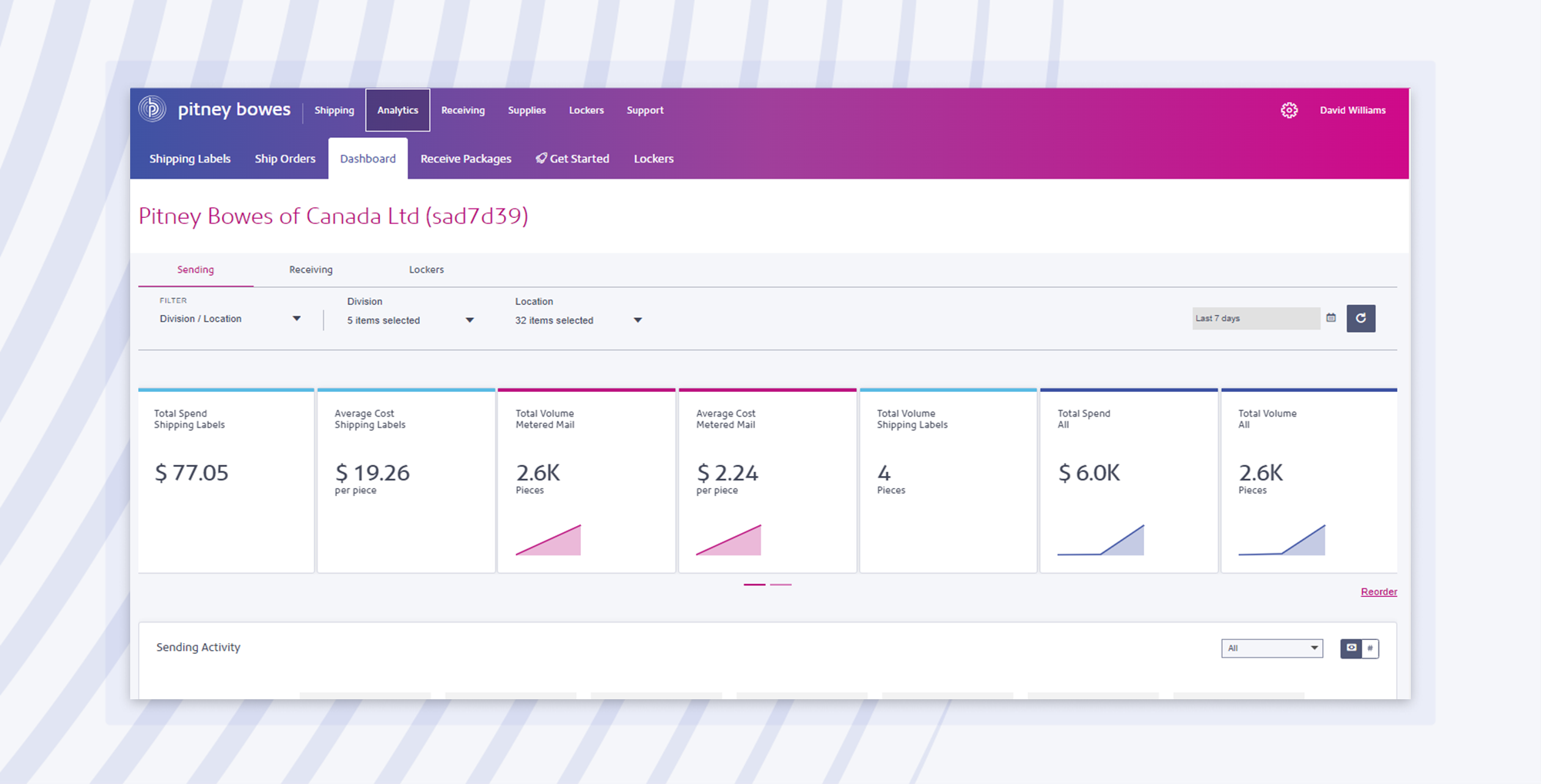The width and height of the screenshot is (1541, 784).
Task: Open the Receiving top menu
Action: click(x=463, y=110)
